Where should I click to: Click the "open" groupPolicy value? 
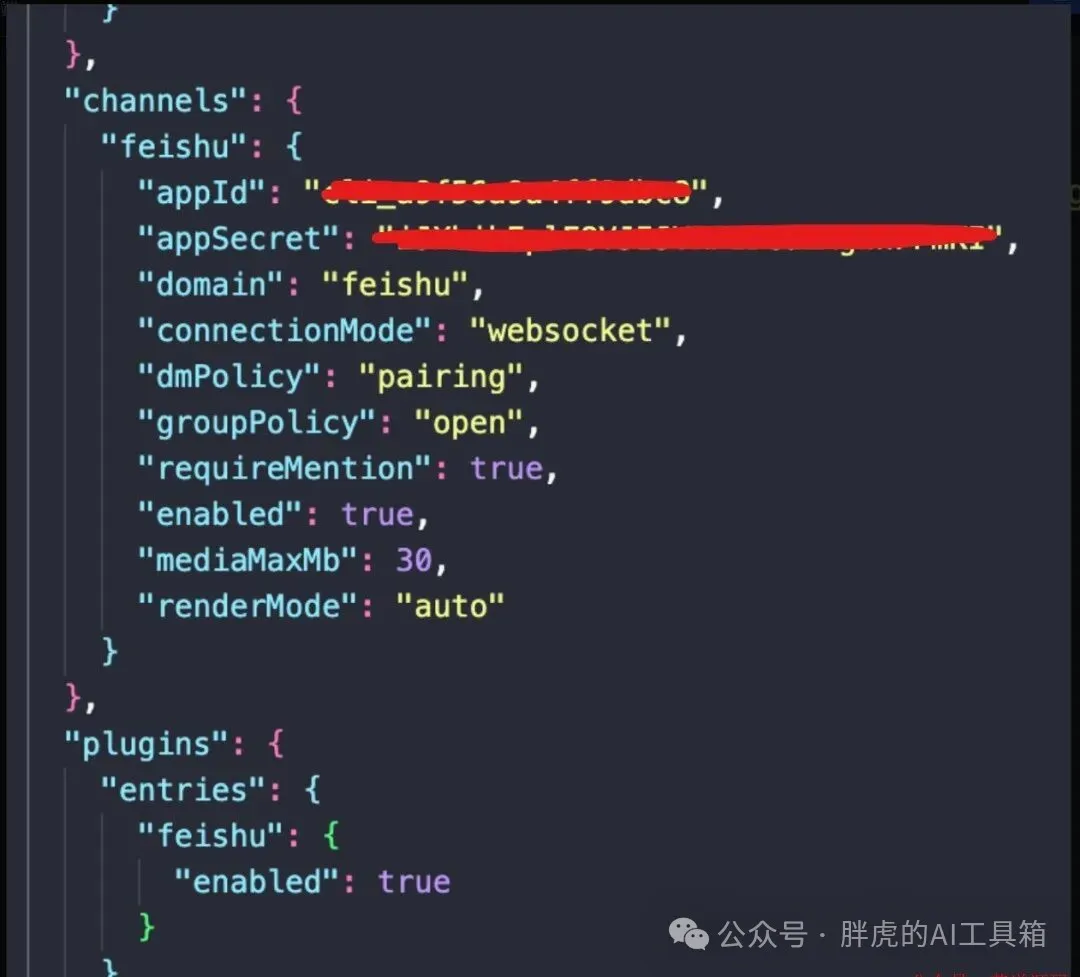point(468,422)
